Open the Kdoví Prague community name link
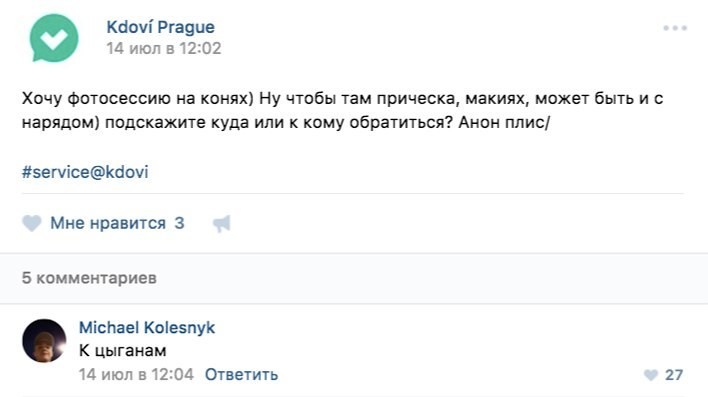 [160, 27]
